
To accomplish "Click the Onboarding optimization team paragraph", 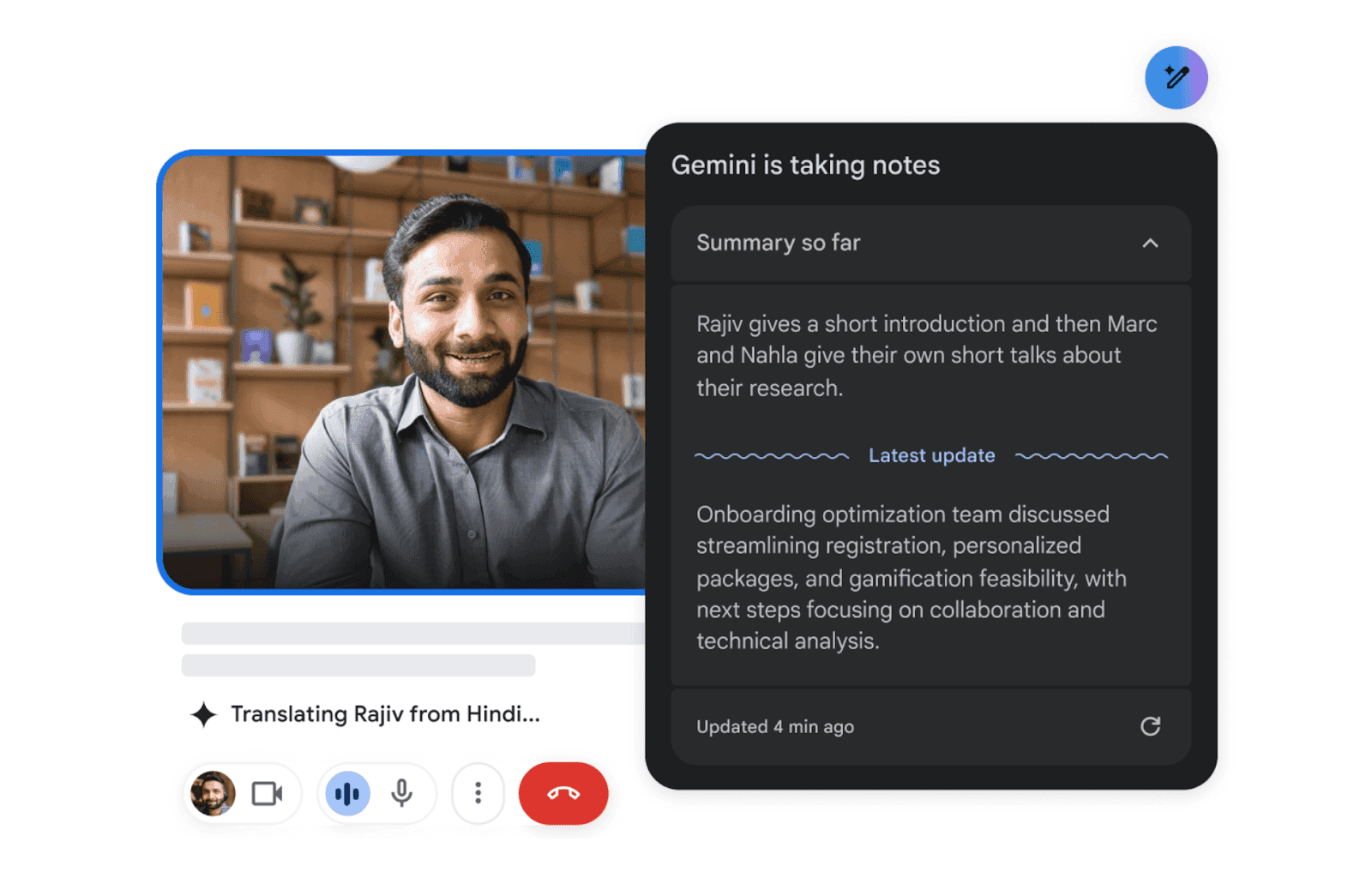I will 912,577.
